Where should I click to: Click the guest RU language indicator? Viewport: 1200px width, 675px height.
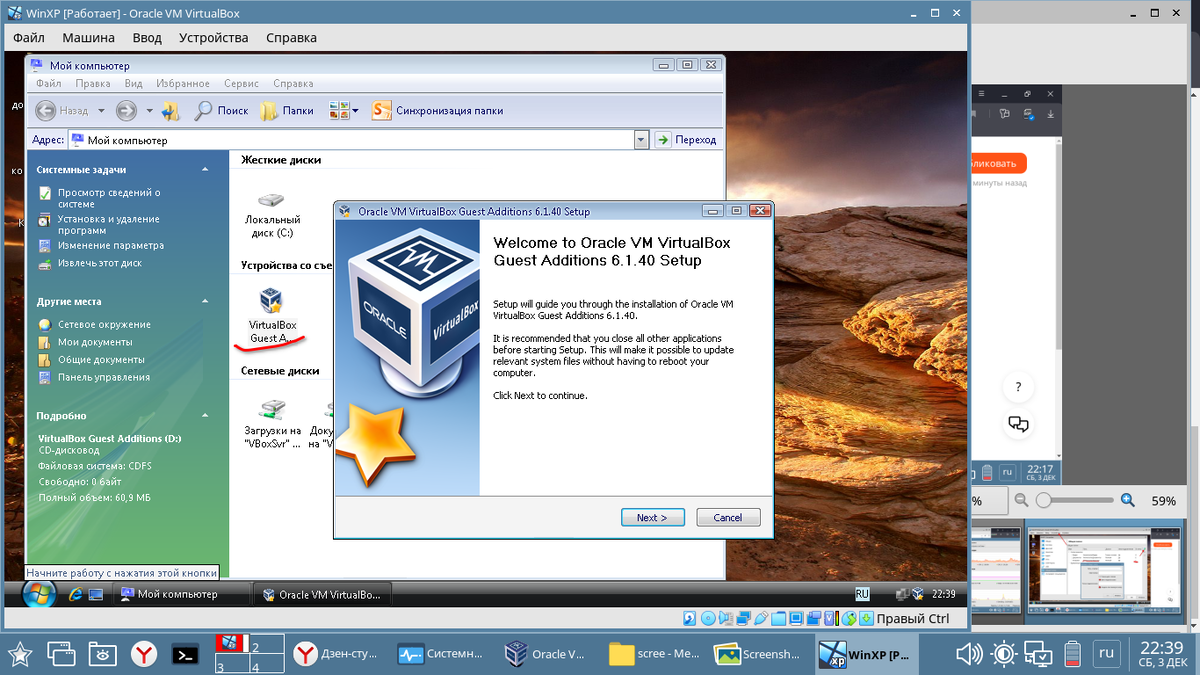[x=863, y=593]
